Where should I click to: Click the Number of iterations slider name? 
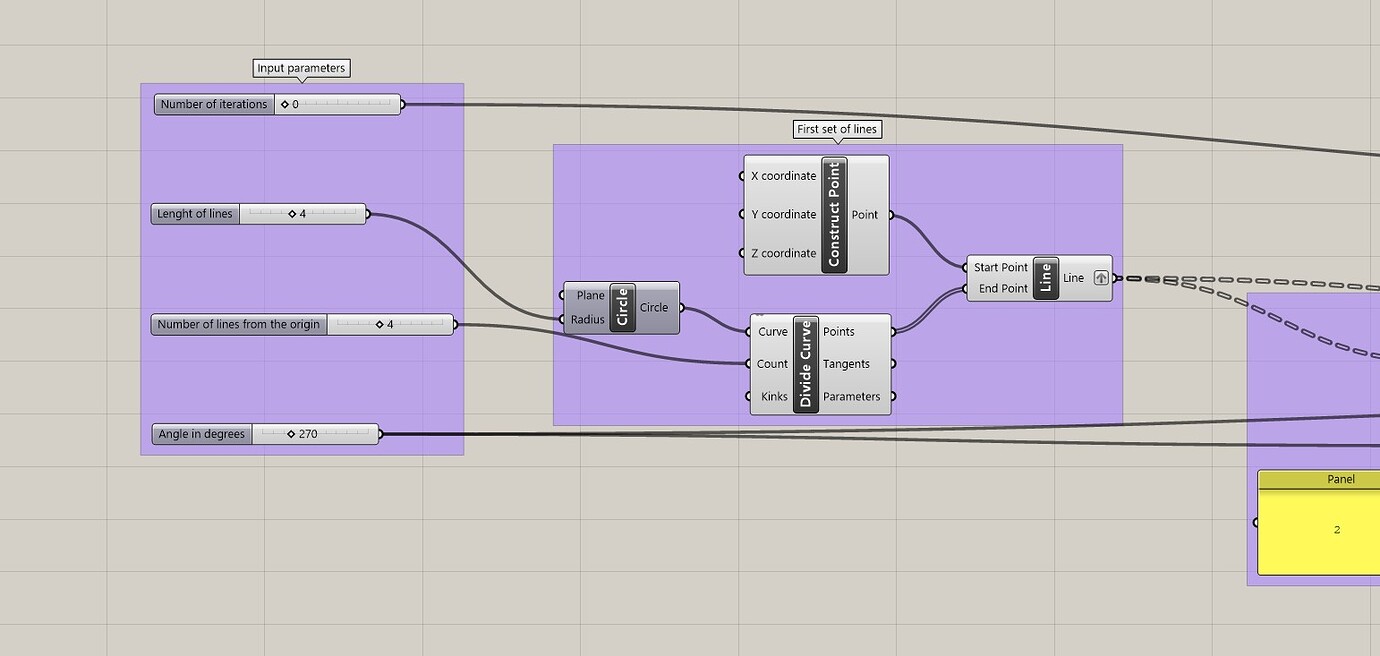(x=212, y=104)
